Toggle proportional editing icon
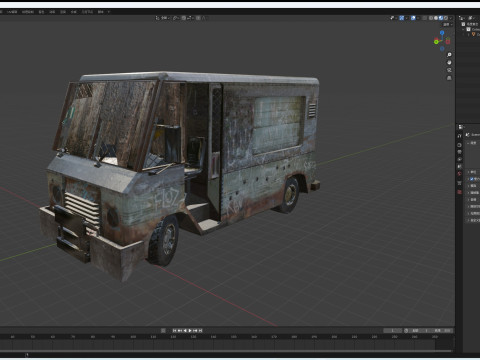This screenshot has height=360, width=480. coord(198,18)
